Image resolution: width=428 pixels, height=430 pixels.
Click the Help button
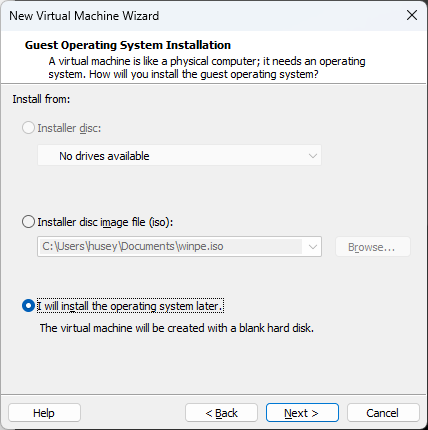(x=44, y=413)
